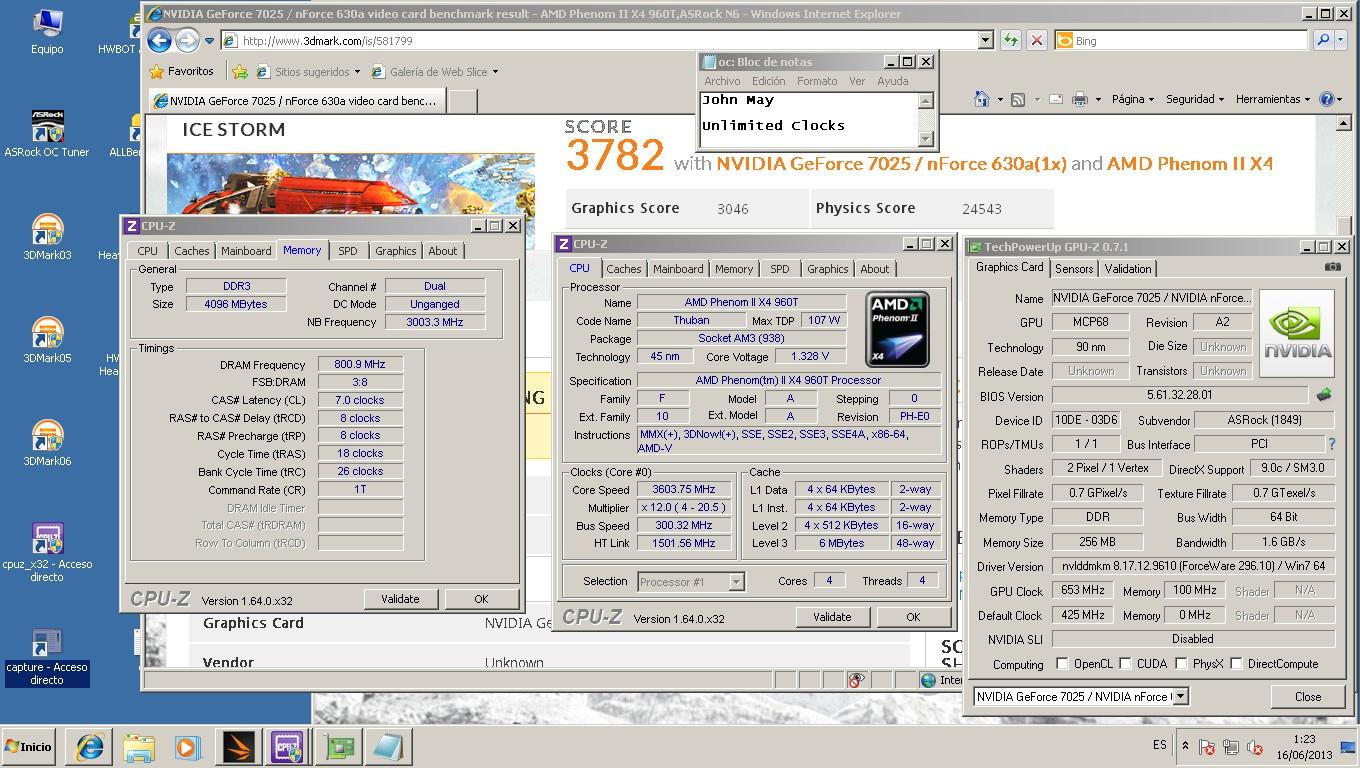The image size is (1360, 768).
Task: Toggle the DirectCompute checkbox in GPU-Z
Action: [x=1236, y=664]
